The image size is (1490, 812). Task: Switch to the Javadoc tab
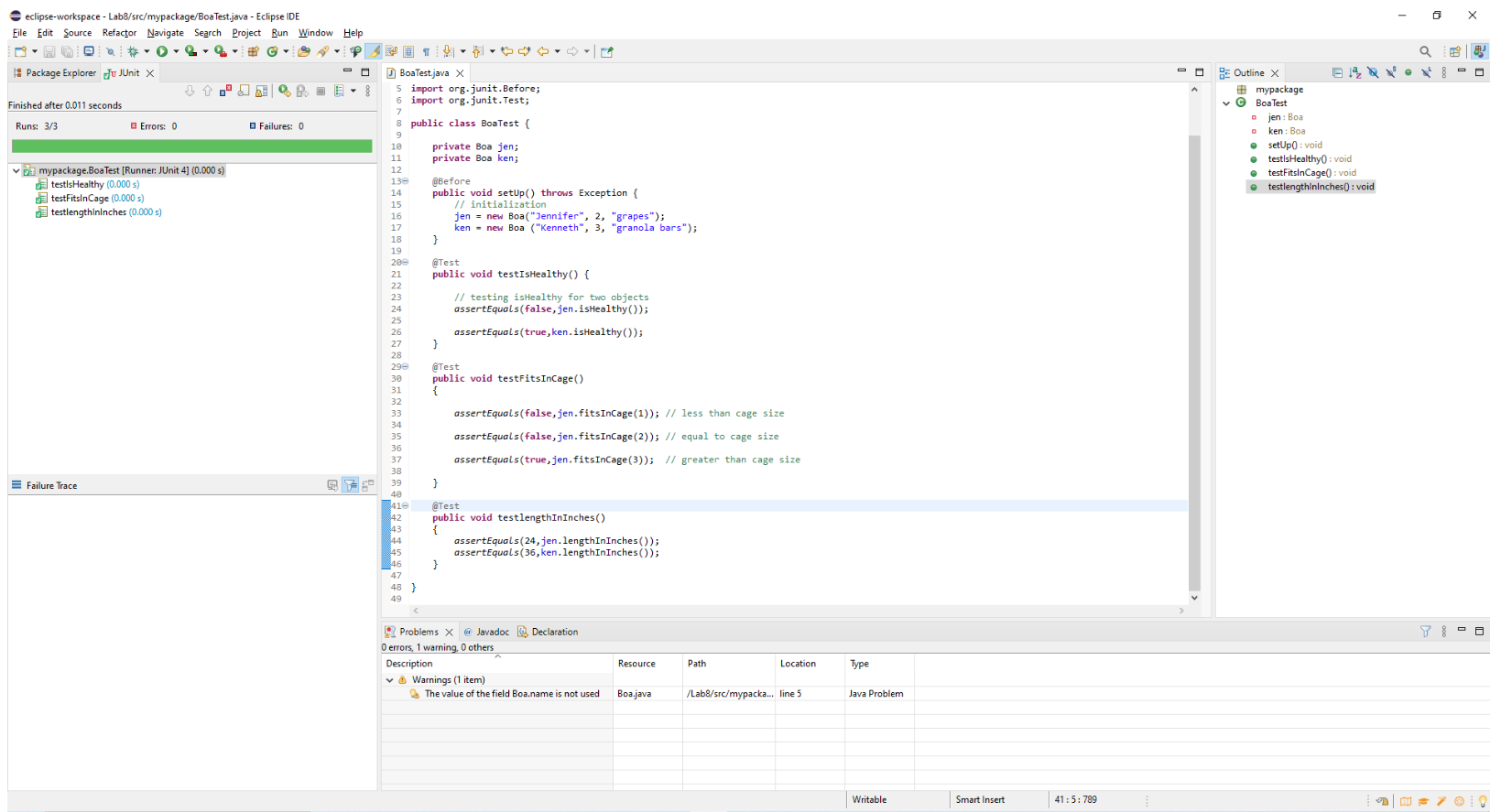click(486, 632)
